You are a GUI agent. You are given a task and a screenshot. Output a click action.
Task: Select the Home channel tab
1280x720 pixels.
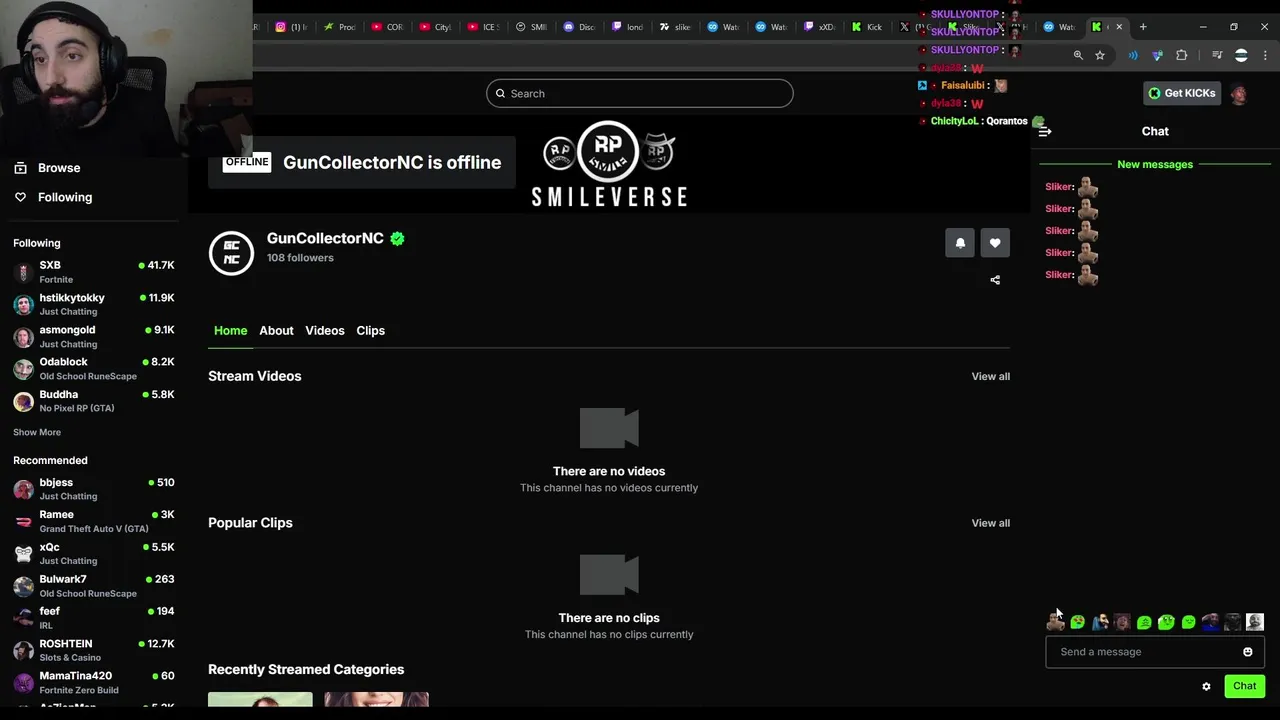click(230, 331)
